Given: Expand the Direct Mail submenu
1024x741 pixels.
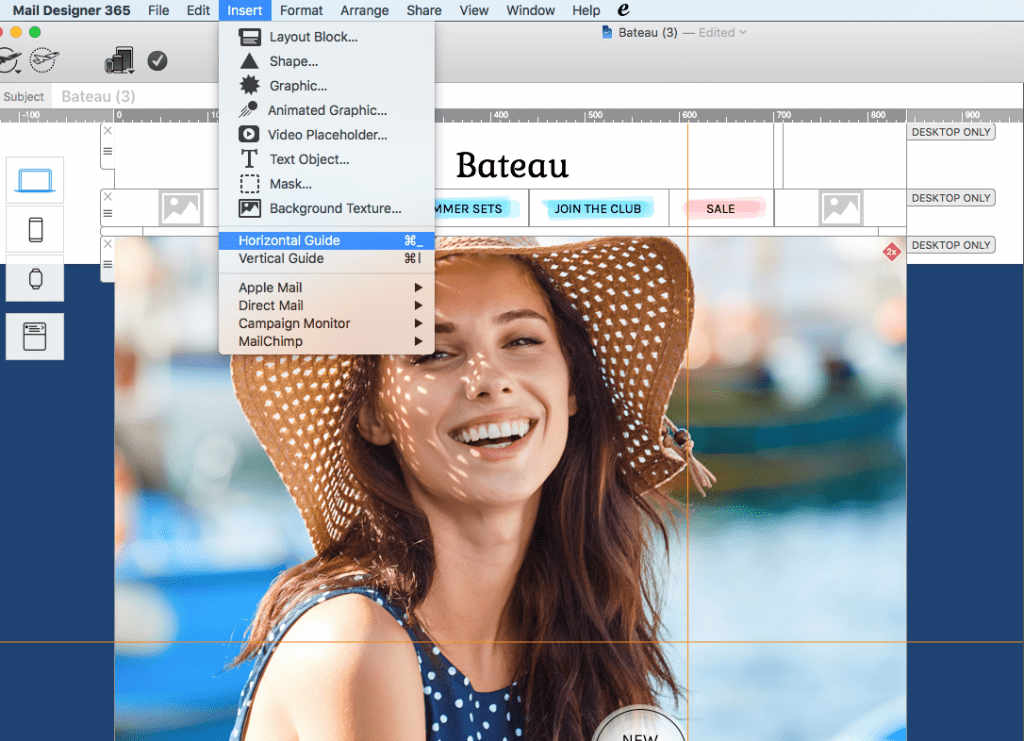Looking at the screenshot, I should (x=327, y=306).
